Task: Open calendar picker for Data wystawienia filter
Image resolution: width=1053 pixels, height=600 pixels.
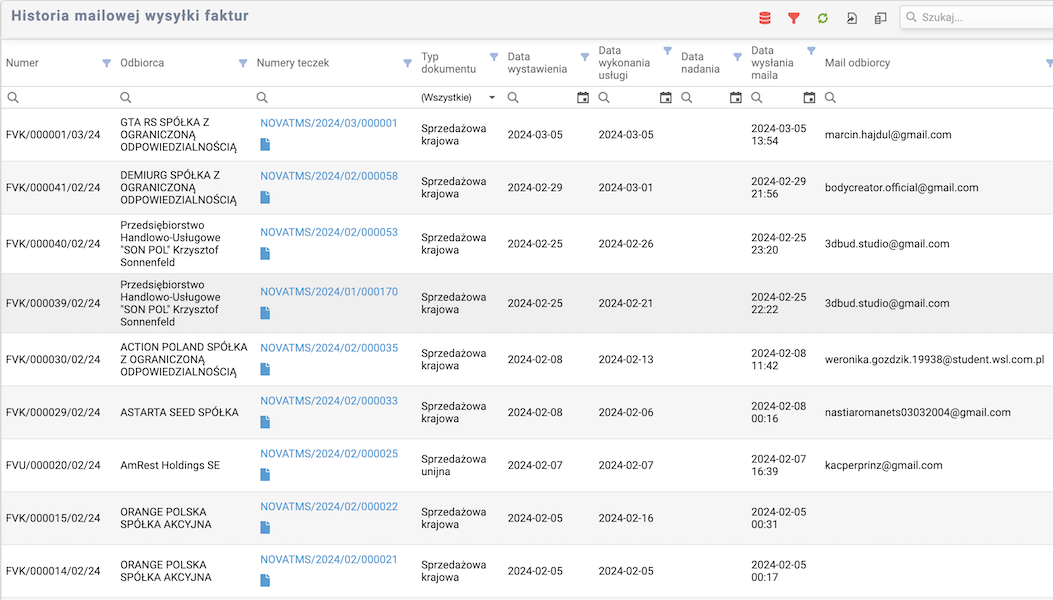Action: (583, 98)
